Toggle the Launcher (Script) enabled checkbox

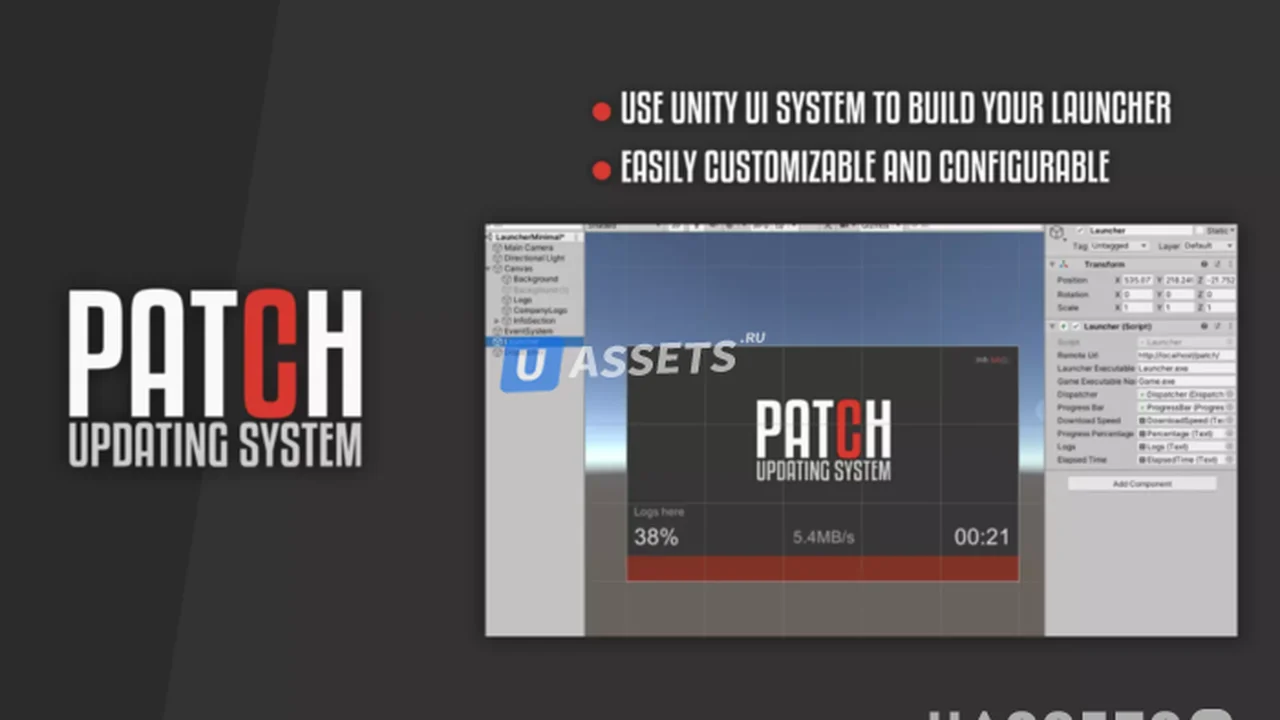pos(1075,326)
